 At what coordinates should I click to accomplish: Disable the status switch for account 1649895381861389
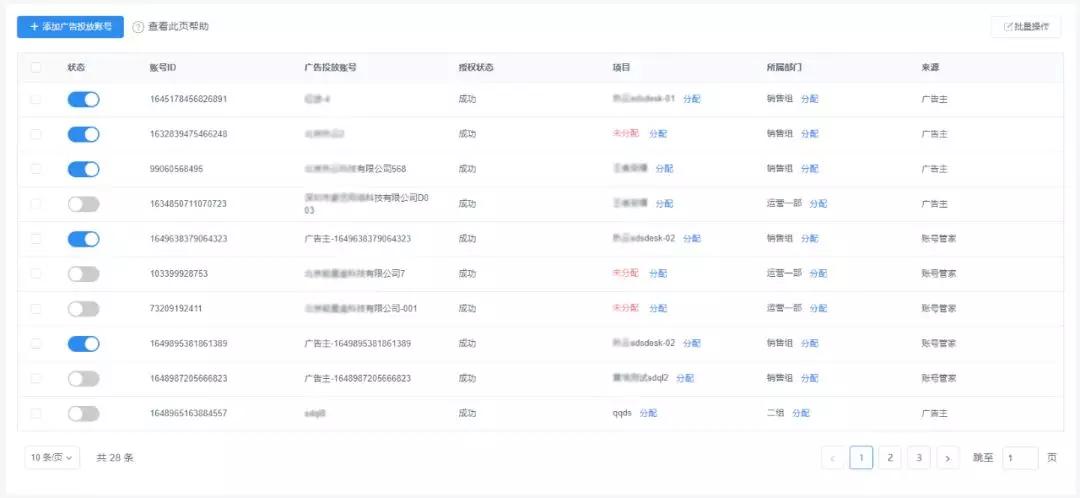(83, 344)
